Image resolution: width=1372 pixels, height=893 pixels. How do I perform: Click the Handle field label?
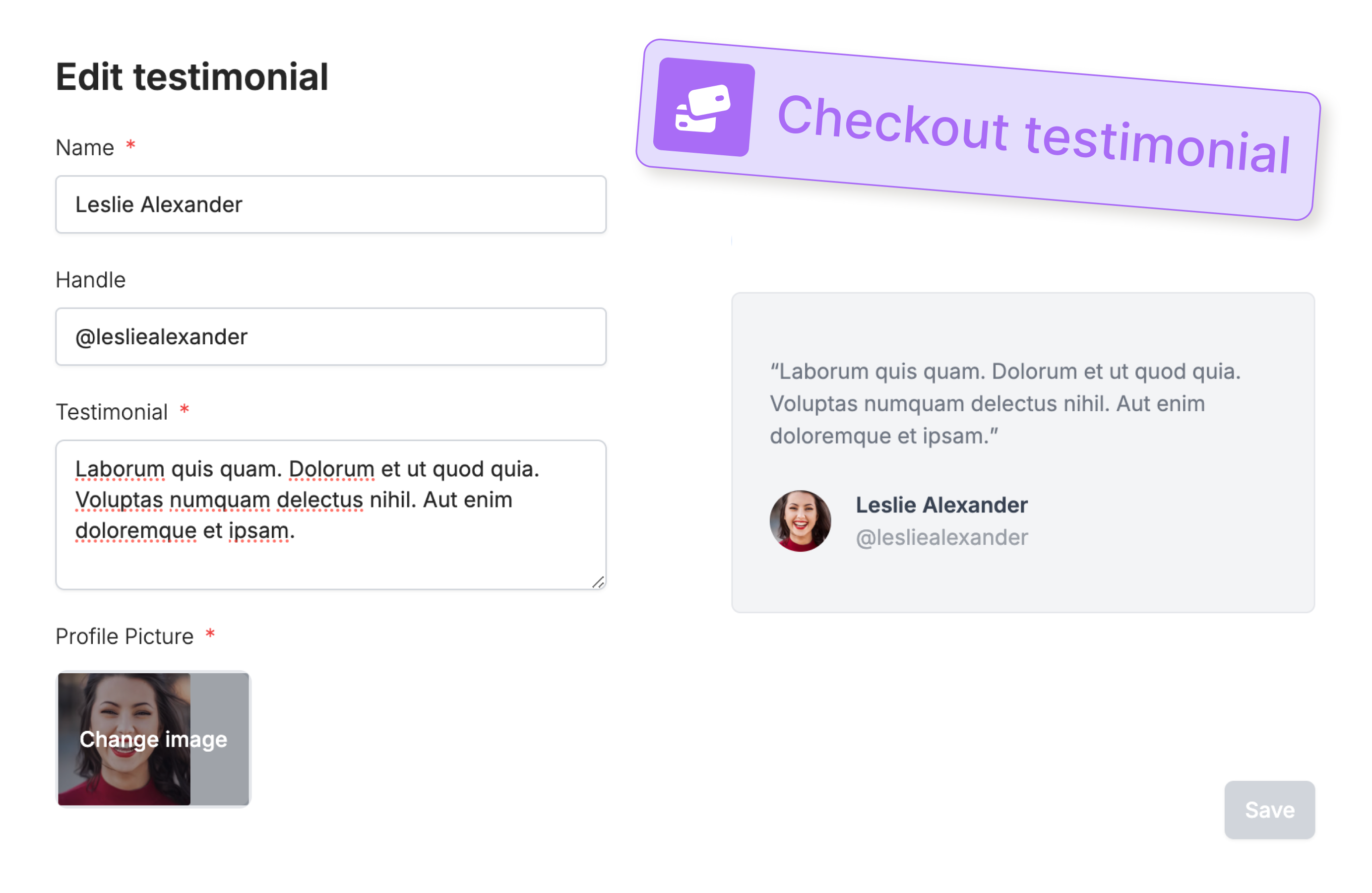[90, 280]
